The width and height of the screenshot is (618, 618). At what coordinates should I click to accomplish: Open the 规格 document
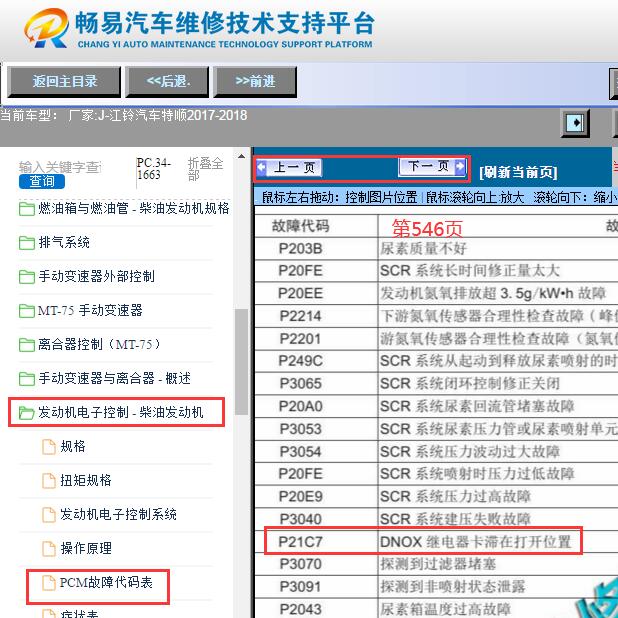[73, 446]
